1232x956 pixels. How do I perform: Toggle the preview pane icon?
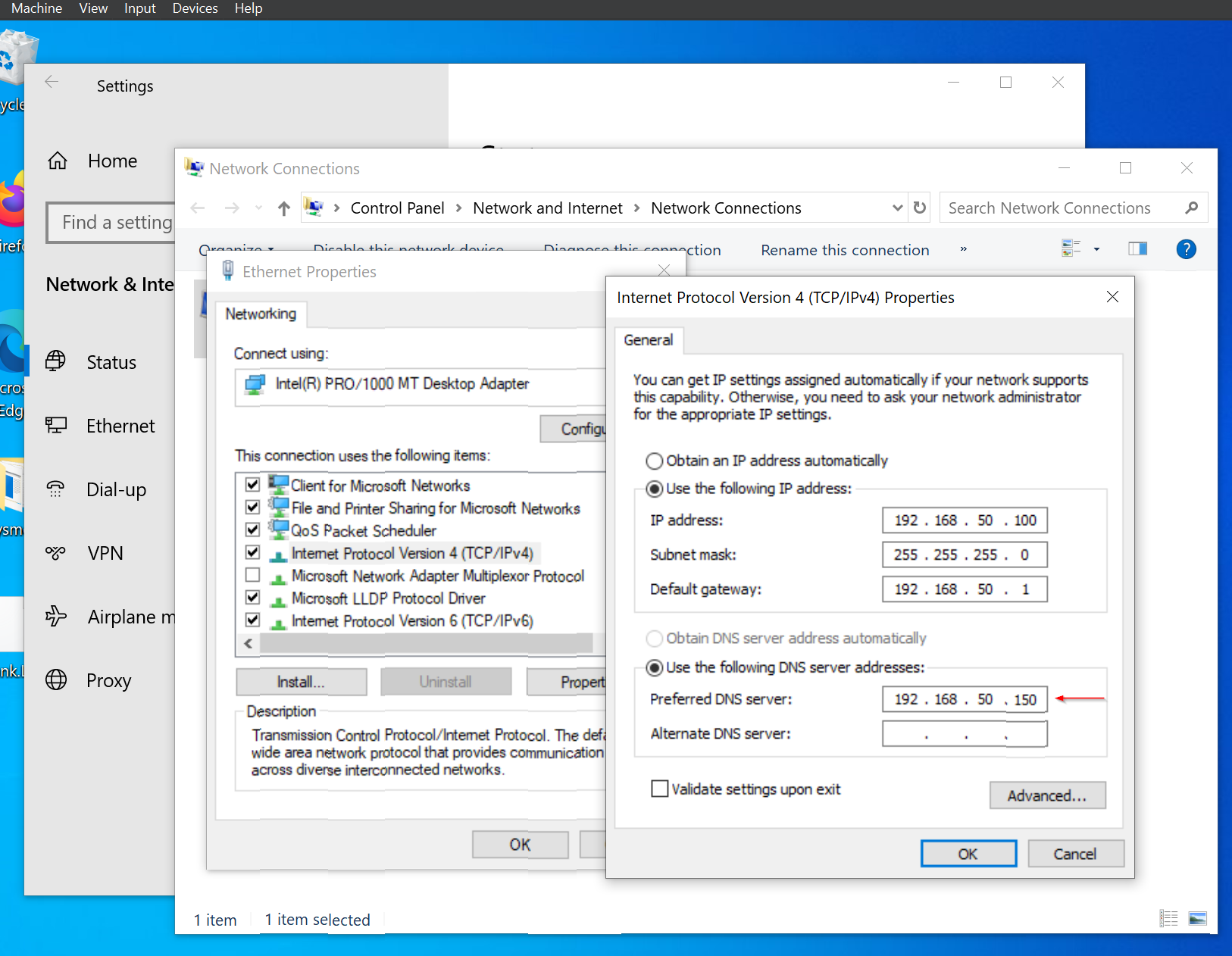(x=1137, y=248)
